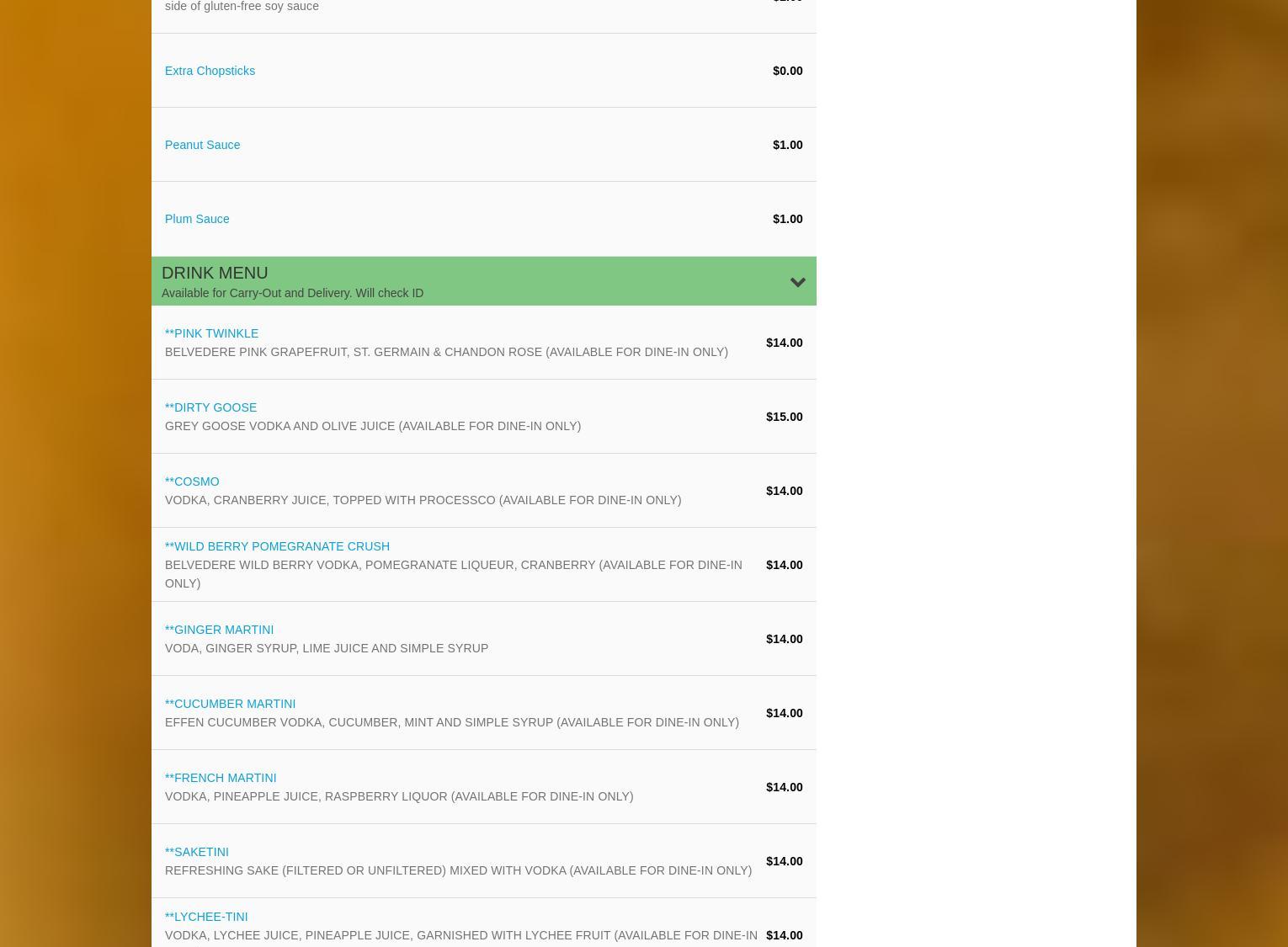Screen dimensions: 1288x947
Task: Click the $14.00 price for Cosmo
Action: pos(784,491)
